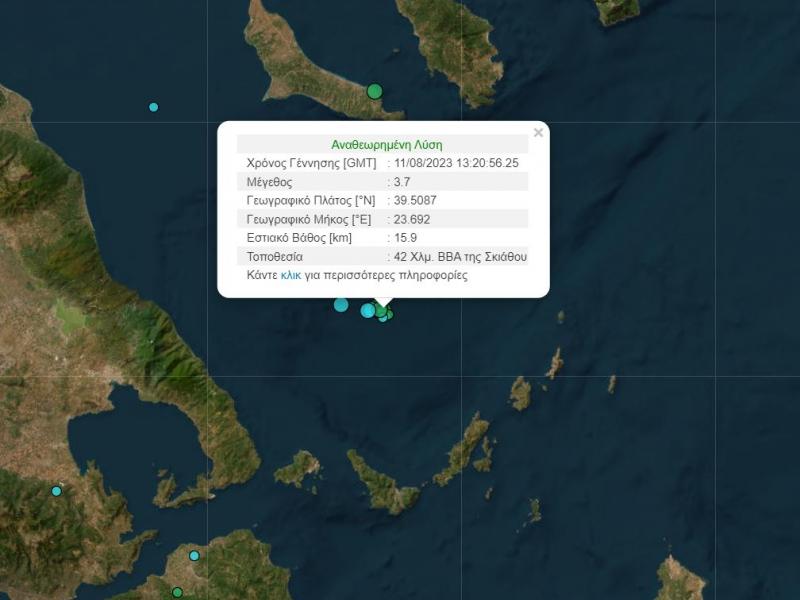Click the Χρόνος Γέννησης timestamp value
Image resolution: width=800 pixels, height=600 pixels.
point(457,163)
